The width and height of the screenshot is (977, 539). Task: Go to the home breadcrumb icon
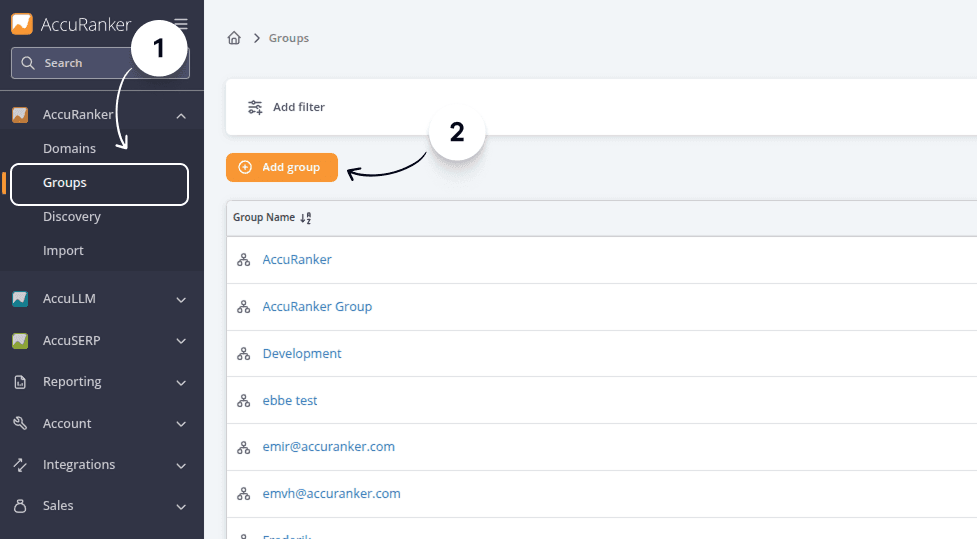pos(234,38)
